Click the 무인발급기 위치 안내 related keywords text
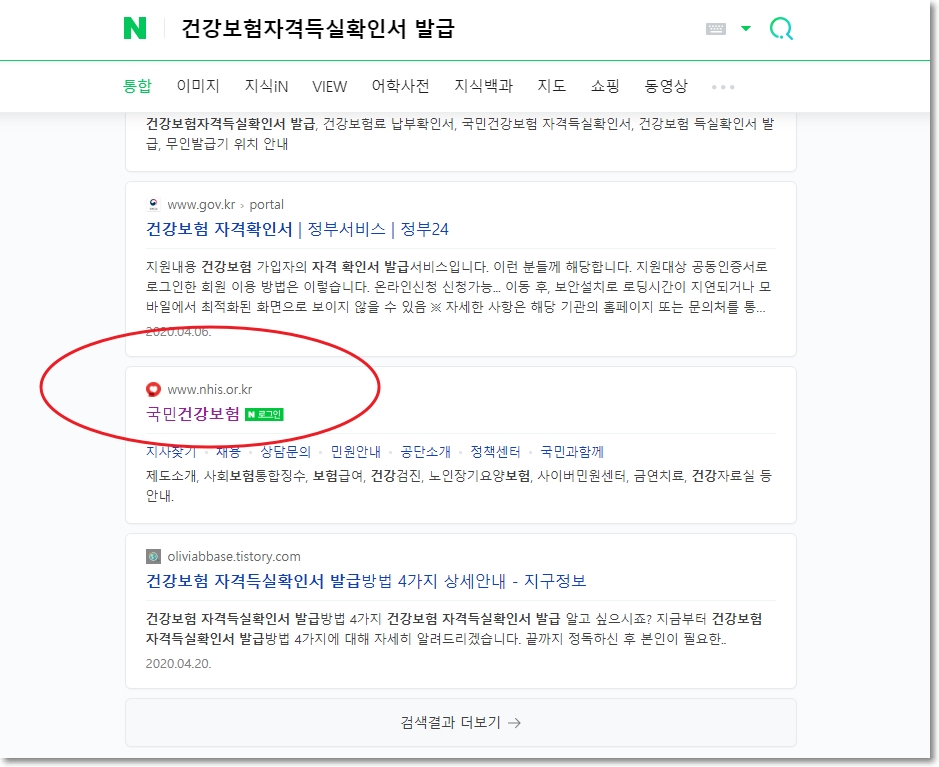The image size is (939, 767). [x=227, y=144]
